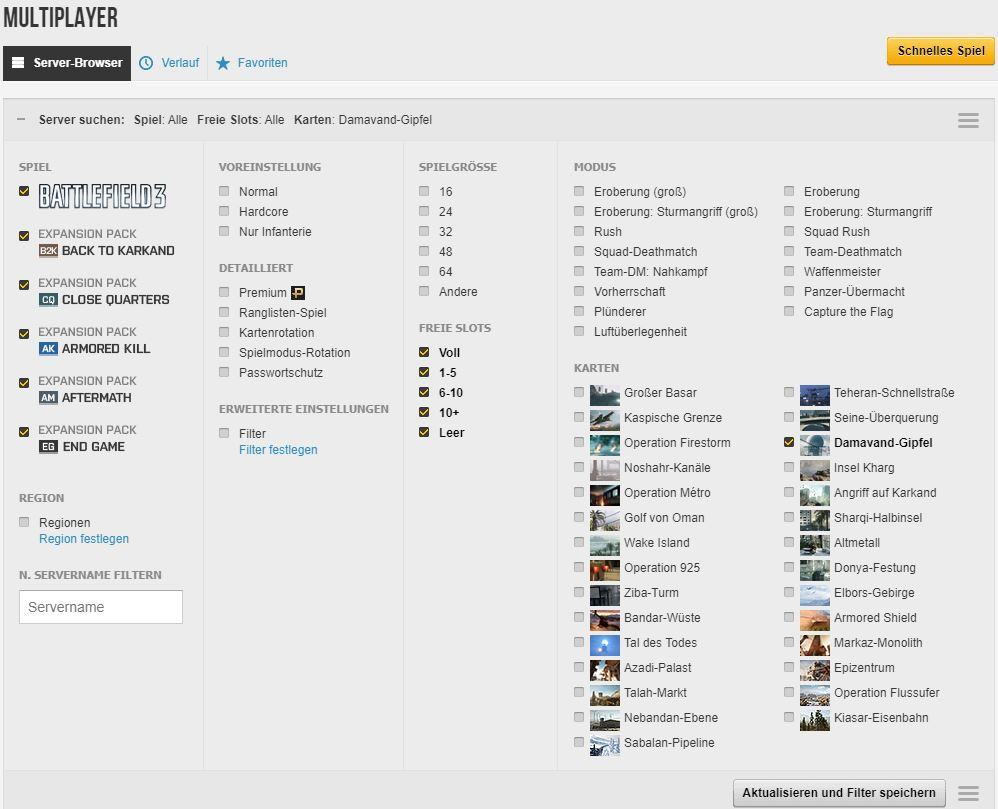Enable the Normal preset checkbox
The height and width of the screenshot is (809, 998).
224,191
